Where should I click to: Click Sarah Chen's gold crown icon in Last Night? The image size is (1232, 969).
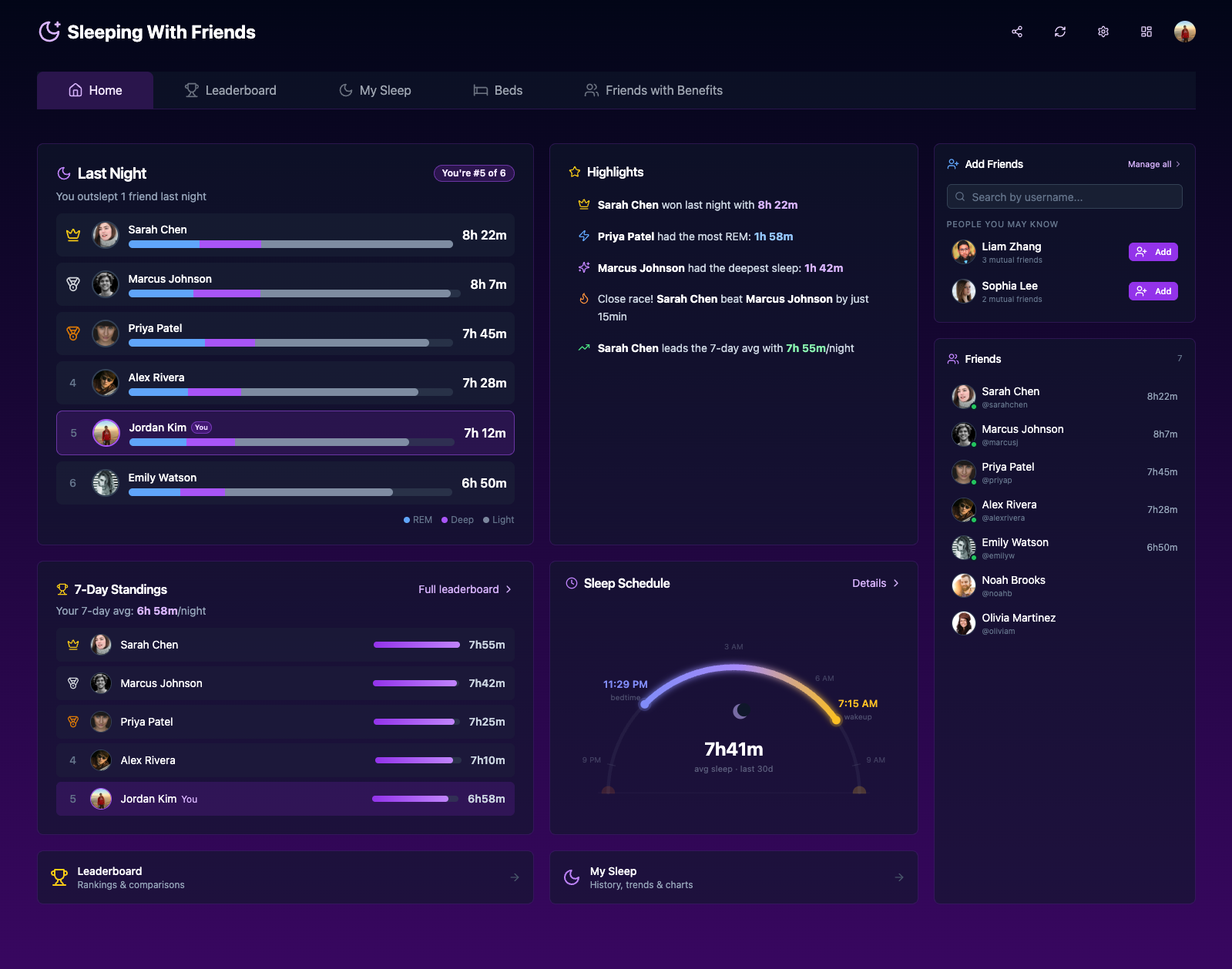pyautogui.click(x=73, y=236)
